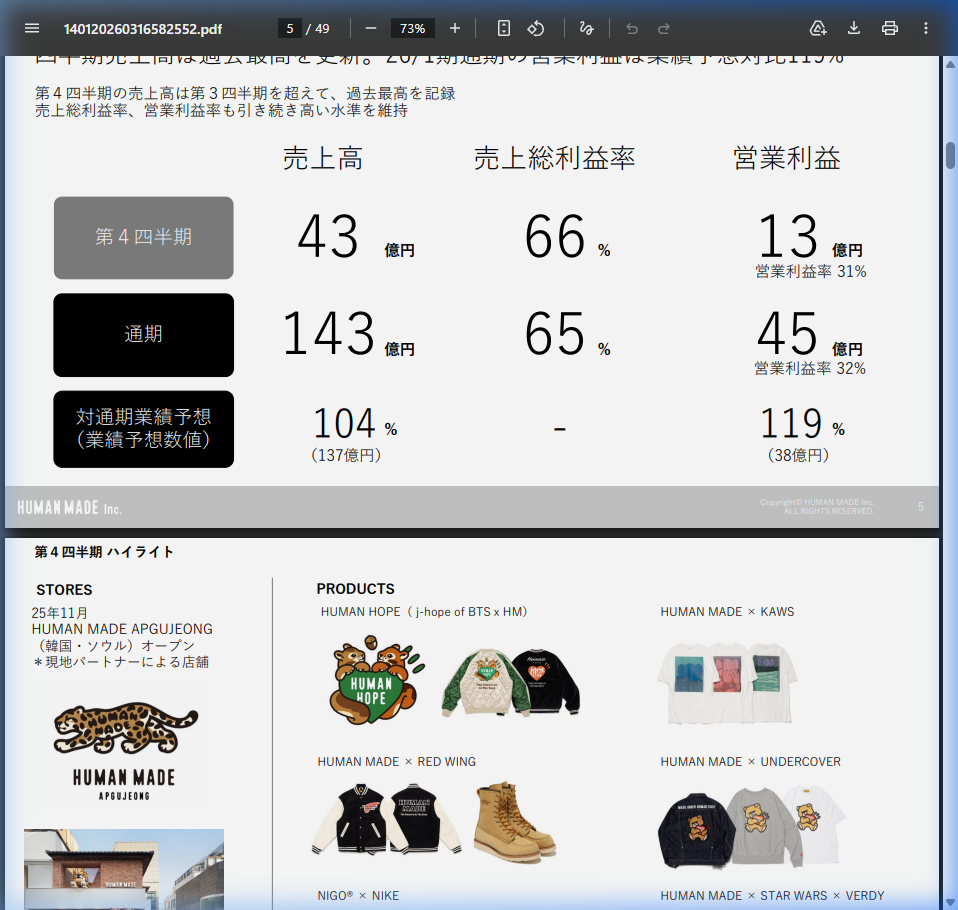Click the 売上総利益率 column heading

tap(554, 158)
